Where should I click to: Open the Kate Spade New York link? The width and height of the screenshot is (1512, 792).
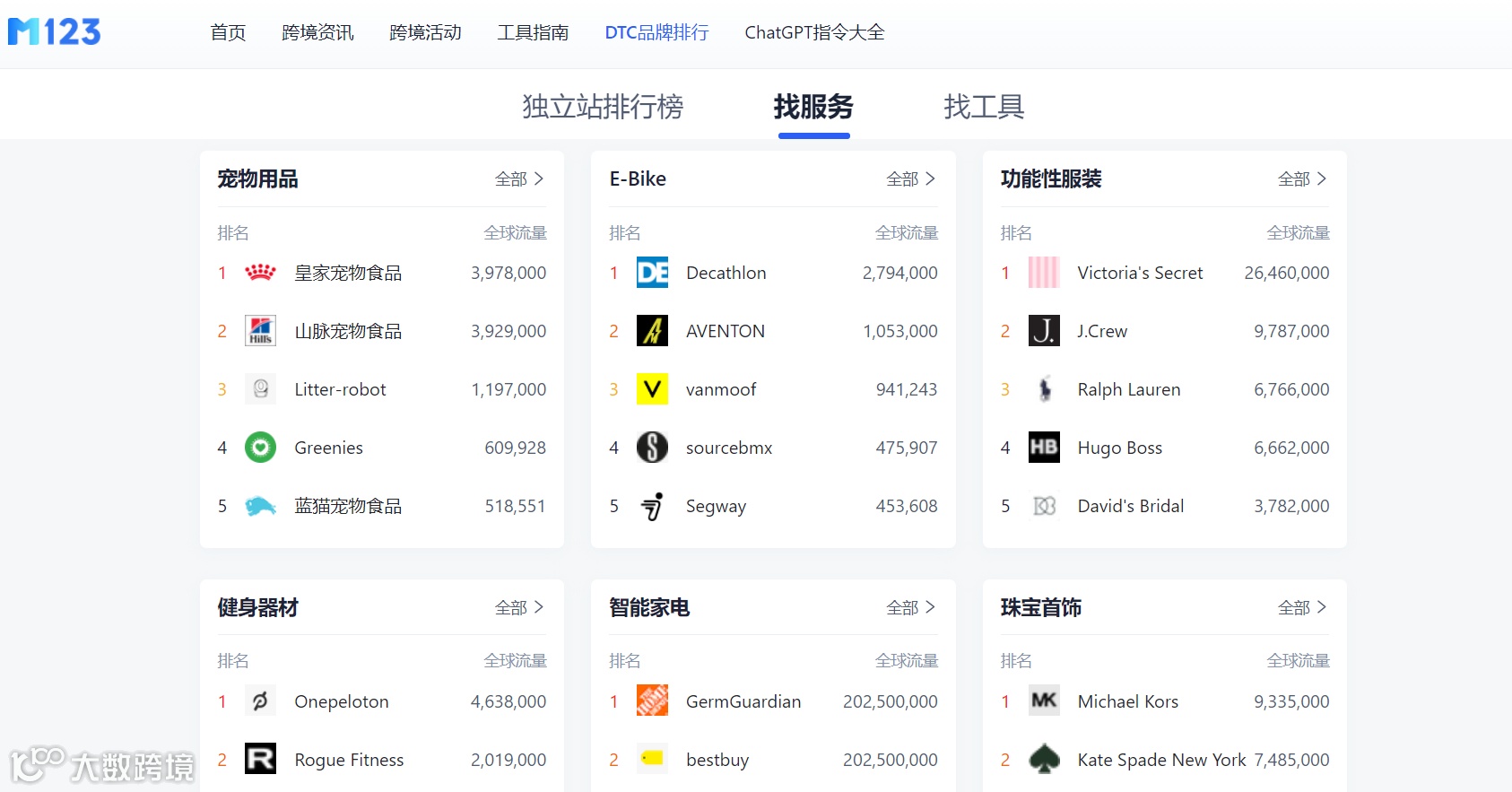(1161, 760)
